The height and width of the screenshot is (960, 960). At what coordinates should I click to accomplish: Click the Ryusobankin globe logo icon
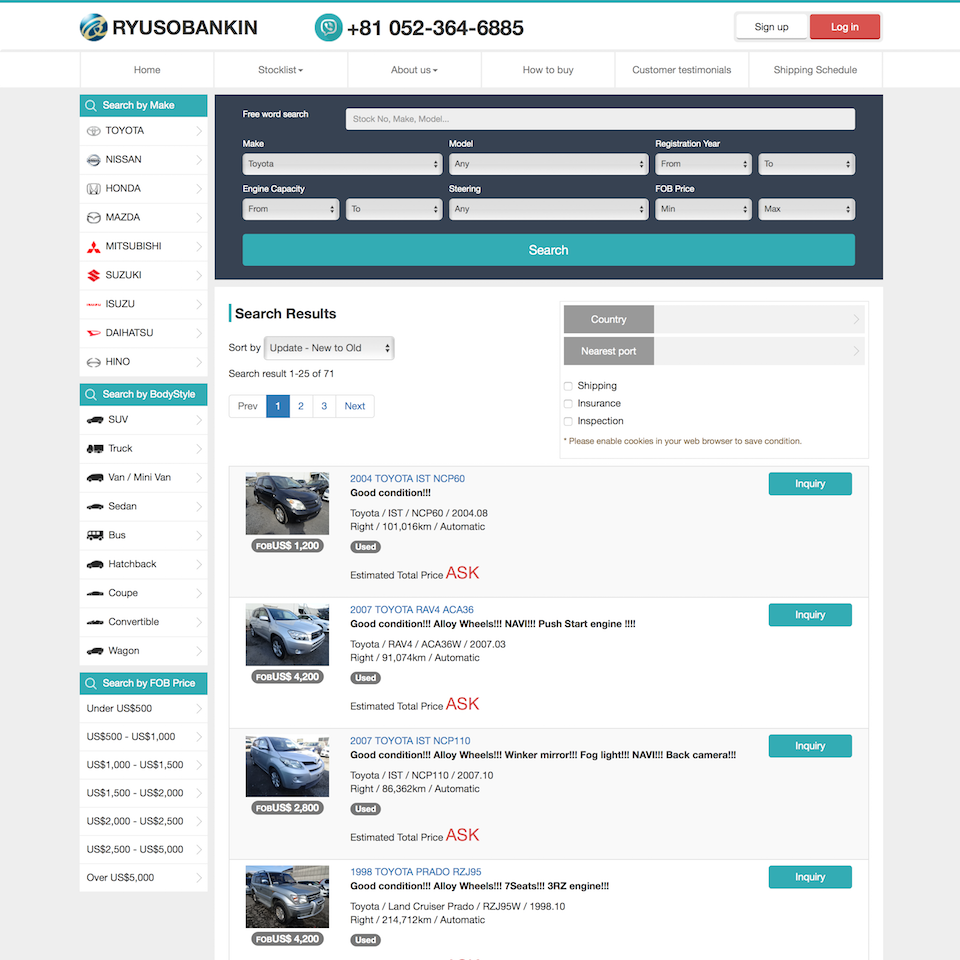click(x=94, y=28)
